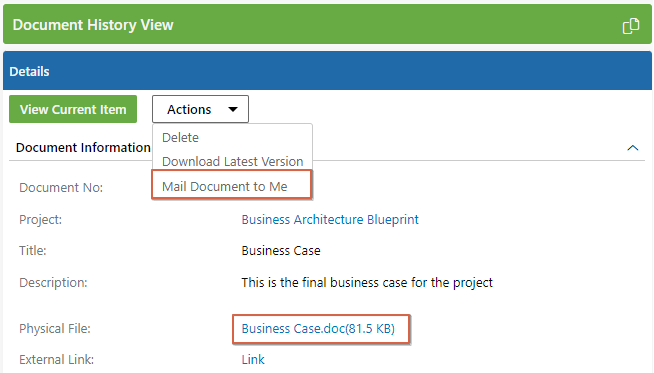Click the Project field label
The image size is (654, 373).
coord(40,219)
